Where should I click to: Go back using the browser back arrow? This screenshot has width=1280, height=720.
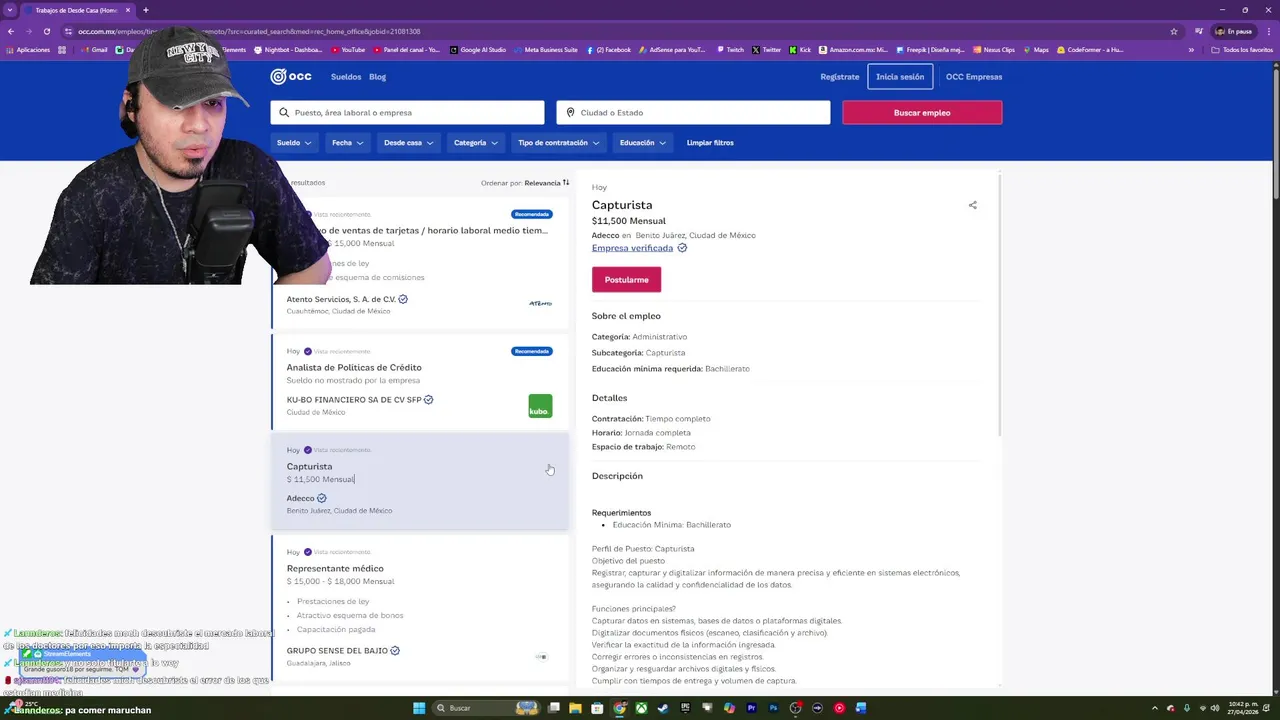click(11, 31)
